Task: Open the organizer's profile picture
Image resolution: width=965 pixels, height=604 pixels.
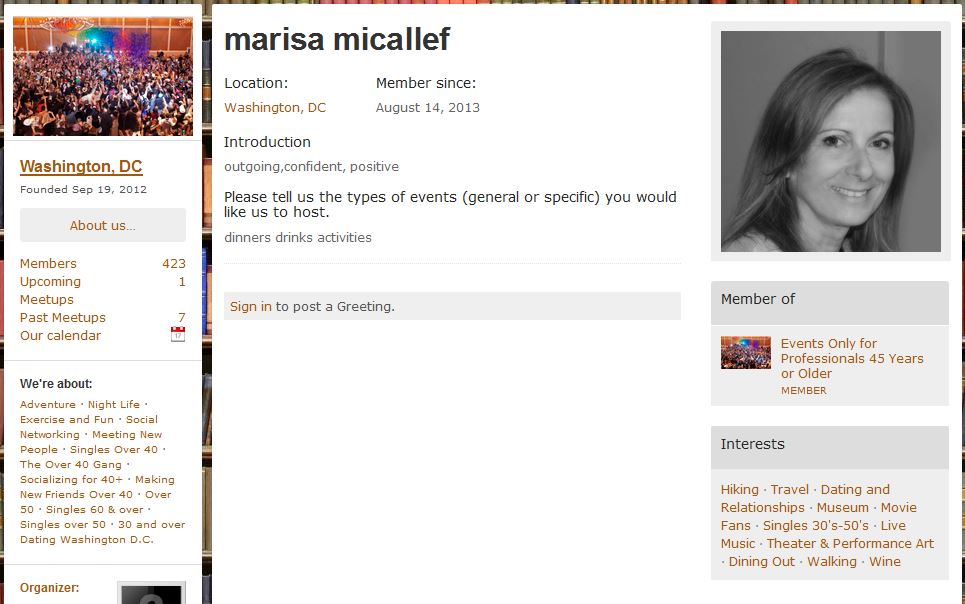Action: [151, 593]
